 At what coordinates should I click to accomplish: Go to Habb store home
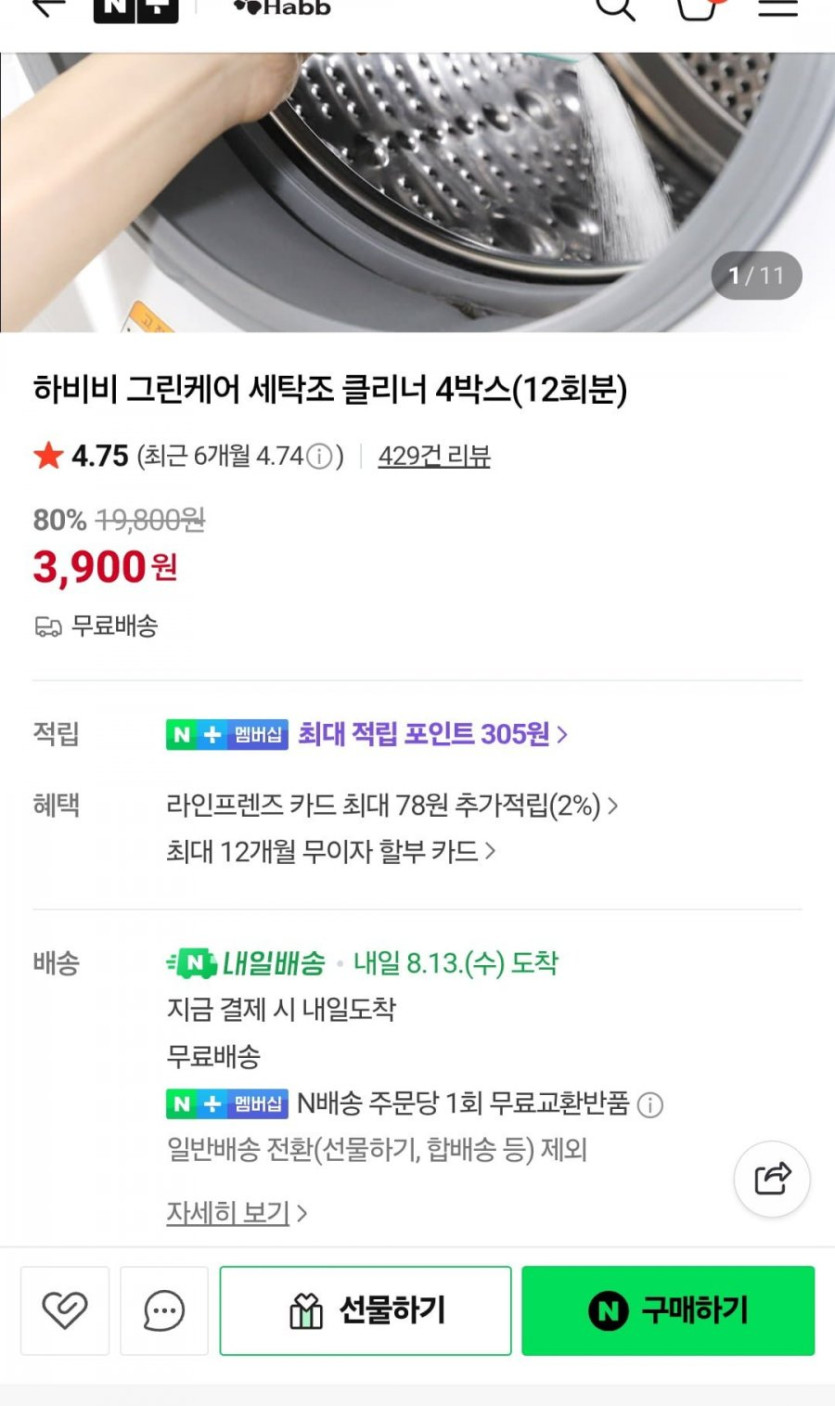pos(281,8)
